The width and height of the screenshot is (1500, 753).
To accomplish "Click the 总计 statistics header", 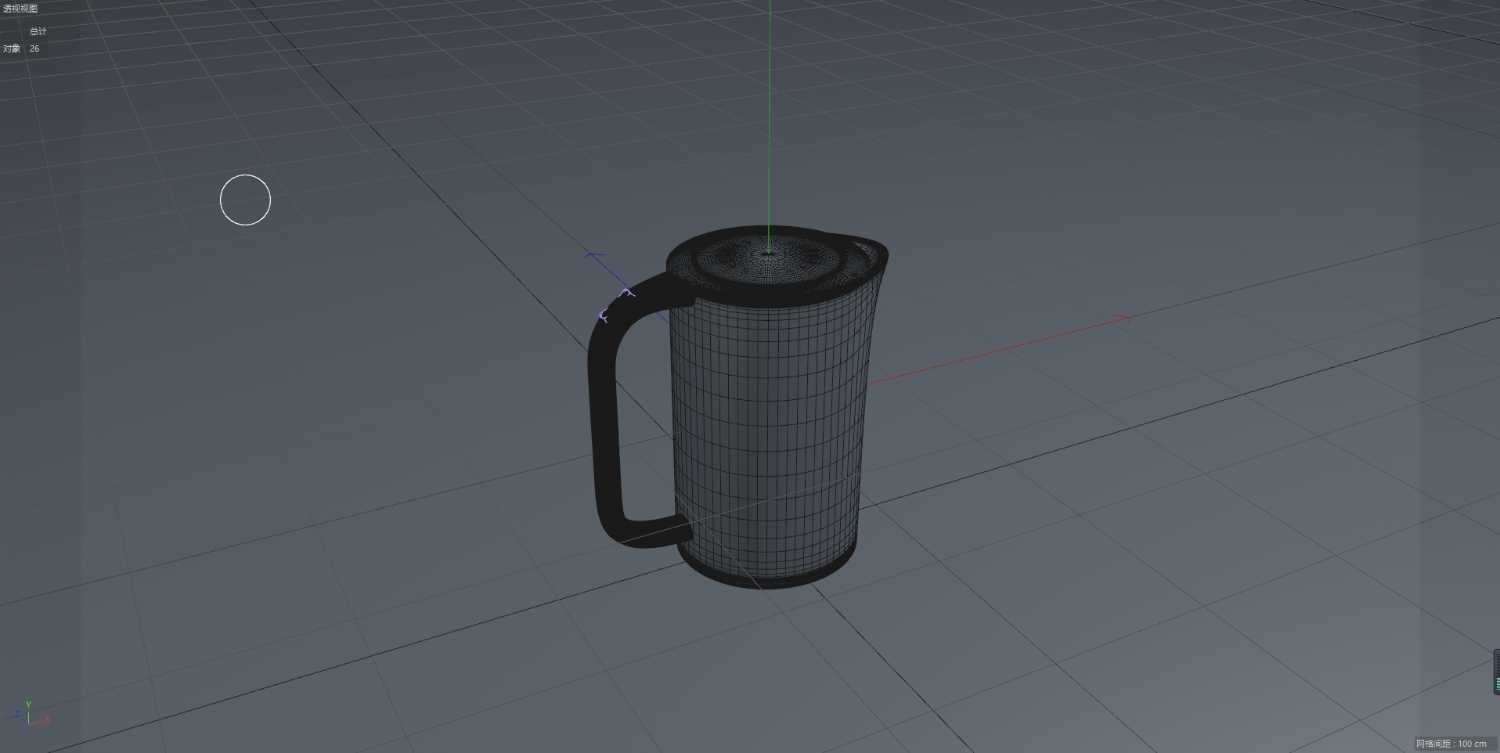I will (38, 31).
